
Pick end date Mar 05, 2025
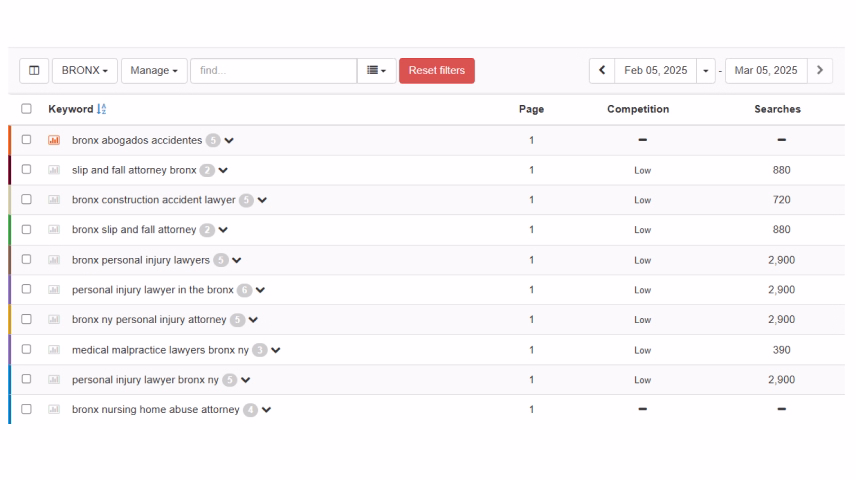click(766, 70)
